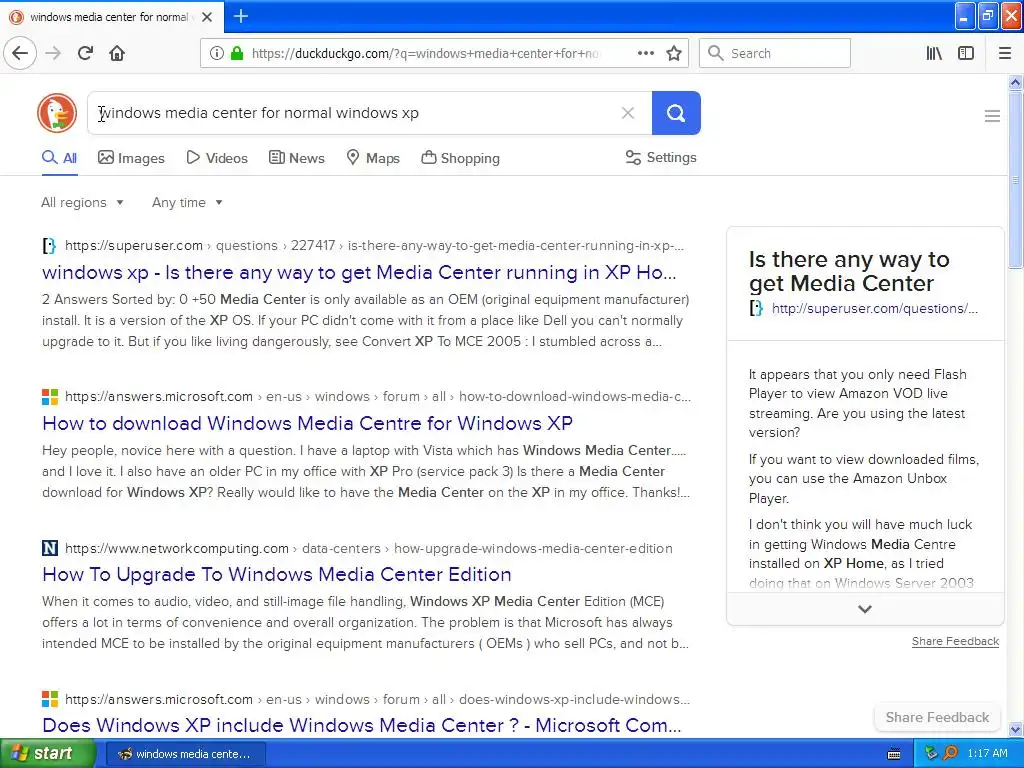This screenshot has width=1024, height=768.
Task: Click the 1:17 AM taskbar clock
Action: (x=987, y=754)
